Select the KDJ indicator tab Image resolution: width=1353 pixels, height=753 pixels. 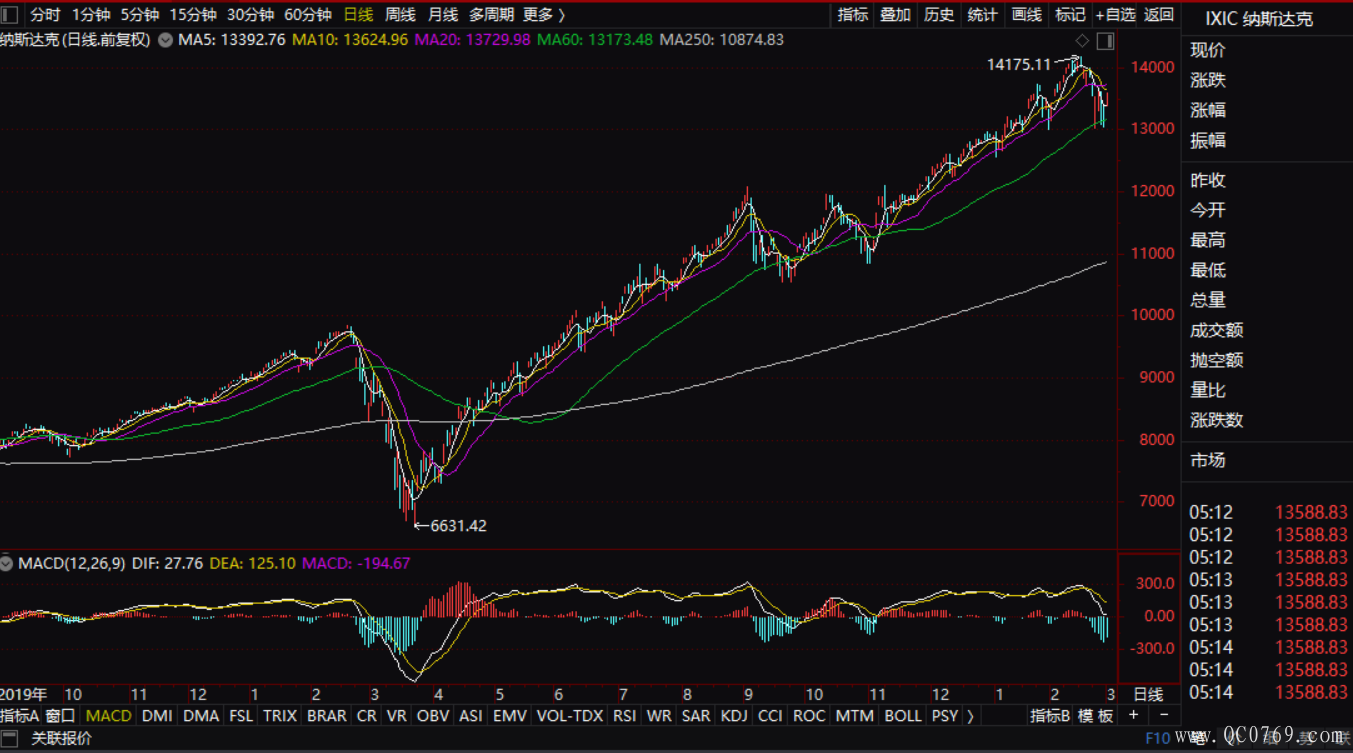[x=734, y=716]
